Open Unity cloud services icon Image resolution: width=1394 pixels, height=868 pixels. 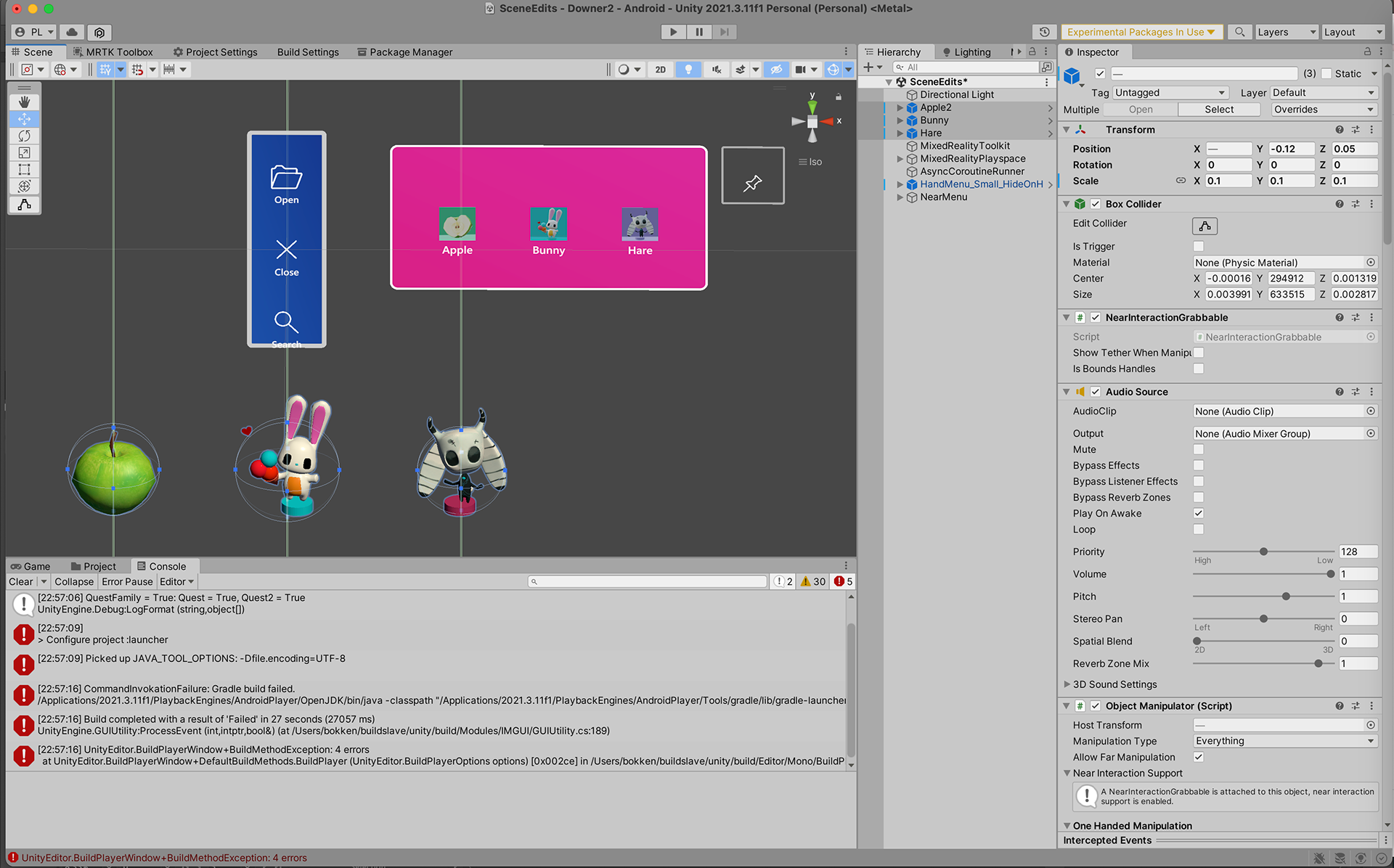click(71, 32)
